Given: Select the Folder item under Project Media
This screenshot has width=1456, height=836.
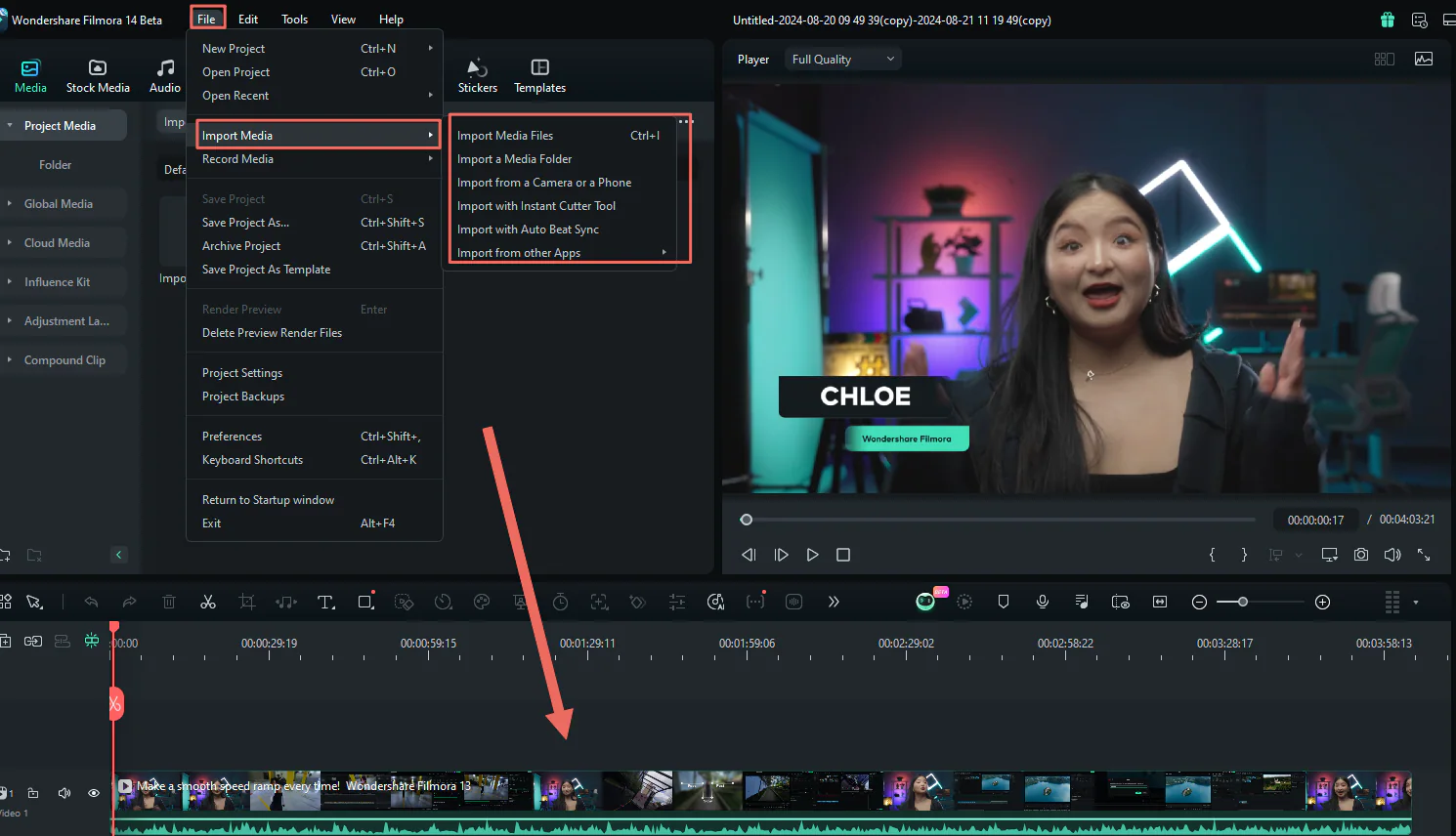Looking at the screenshot, I should pyautogui.click(x=56, y=165).
